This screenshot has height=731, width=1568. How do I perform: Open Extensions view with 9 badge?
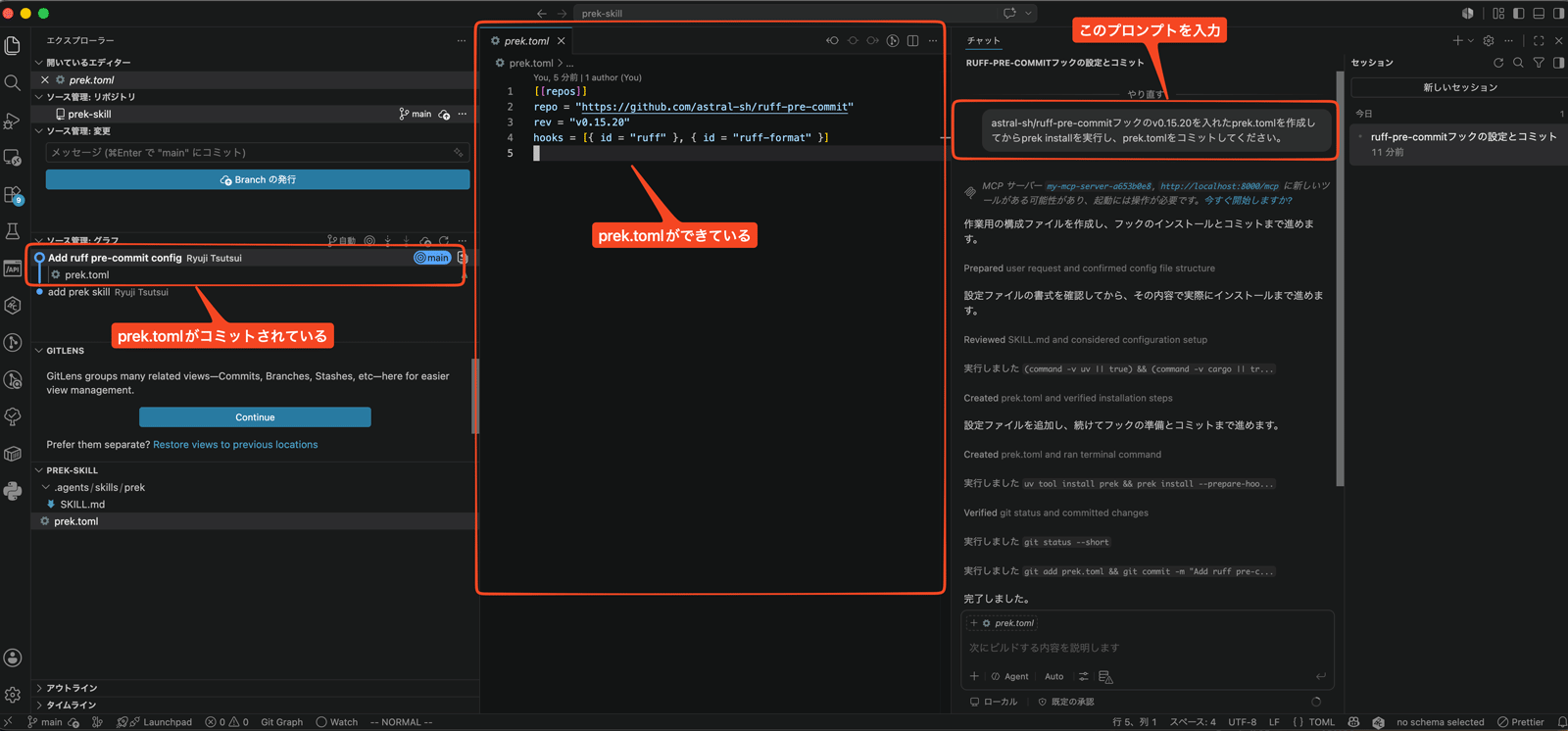click(13, 195)
